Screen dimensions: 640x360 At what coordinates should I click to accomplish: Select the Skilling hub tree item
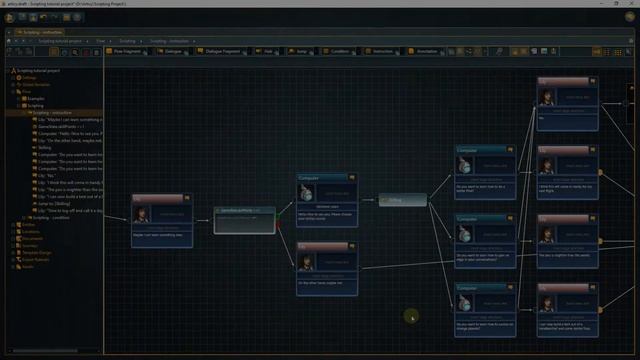pos(44,147)
